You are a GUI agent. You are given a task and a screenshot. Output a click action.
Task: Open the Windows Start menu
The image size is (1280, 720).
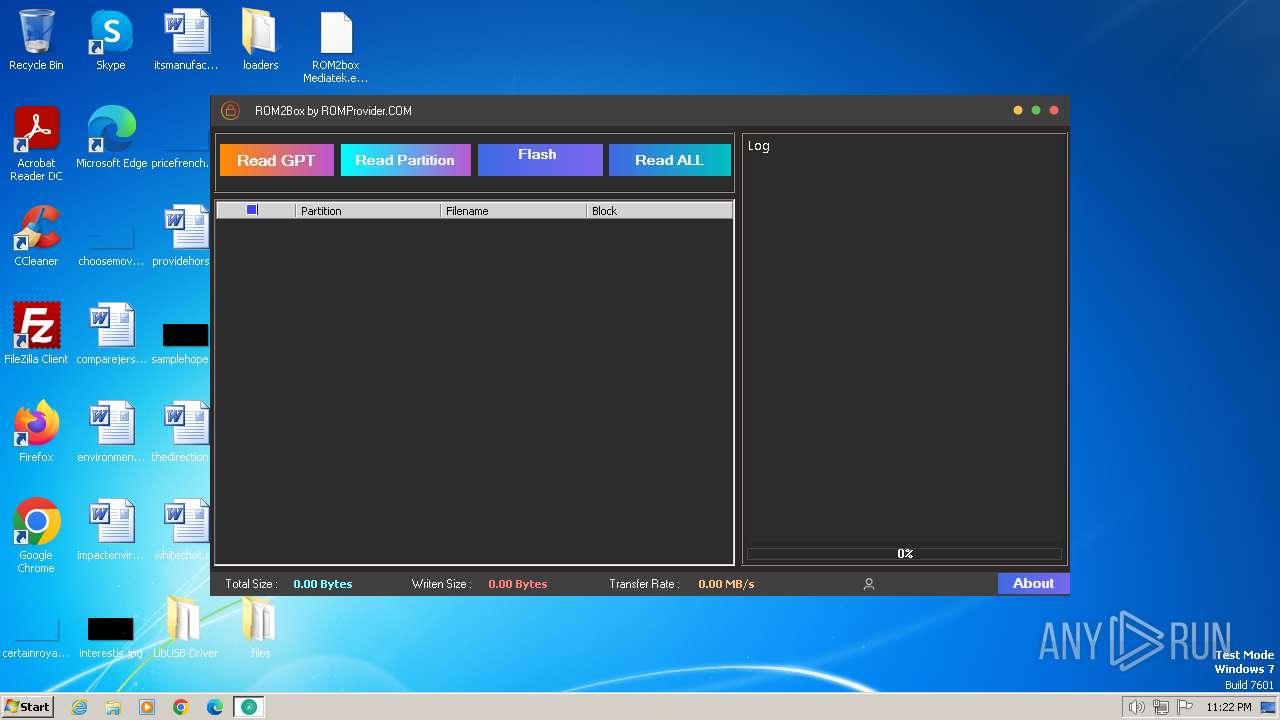click(x=27, y=707)
